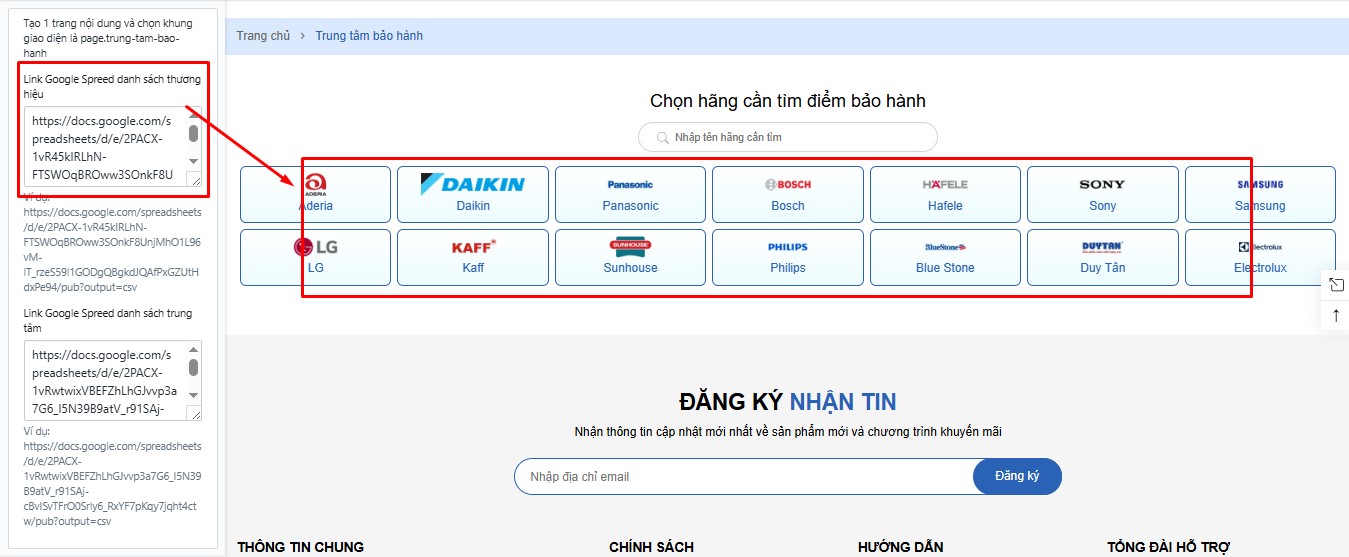The width and height of the screenshot is (1349, 557).
Task: Click 'Link Google Spreed danh sách thương hiệu' label
Action: (112, 86)
